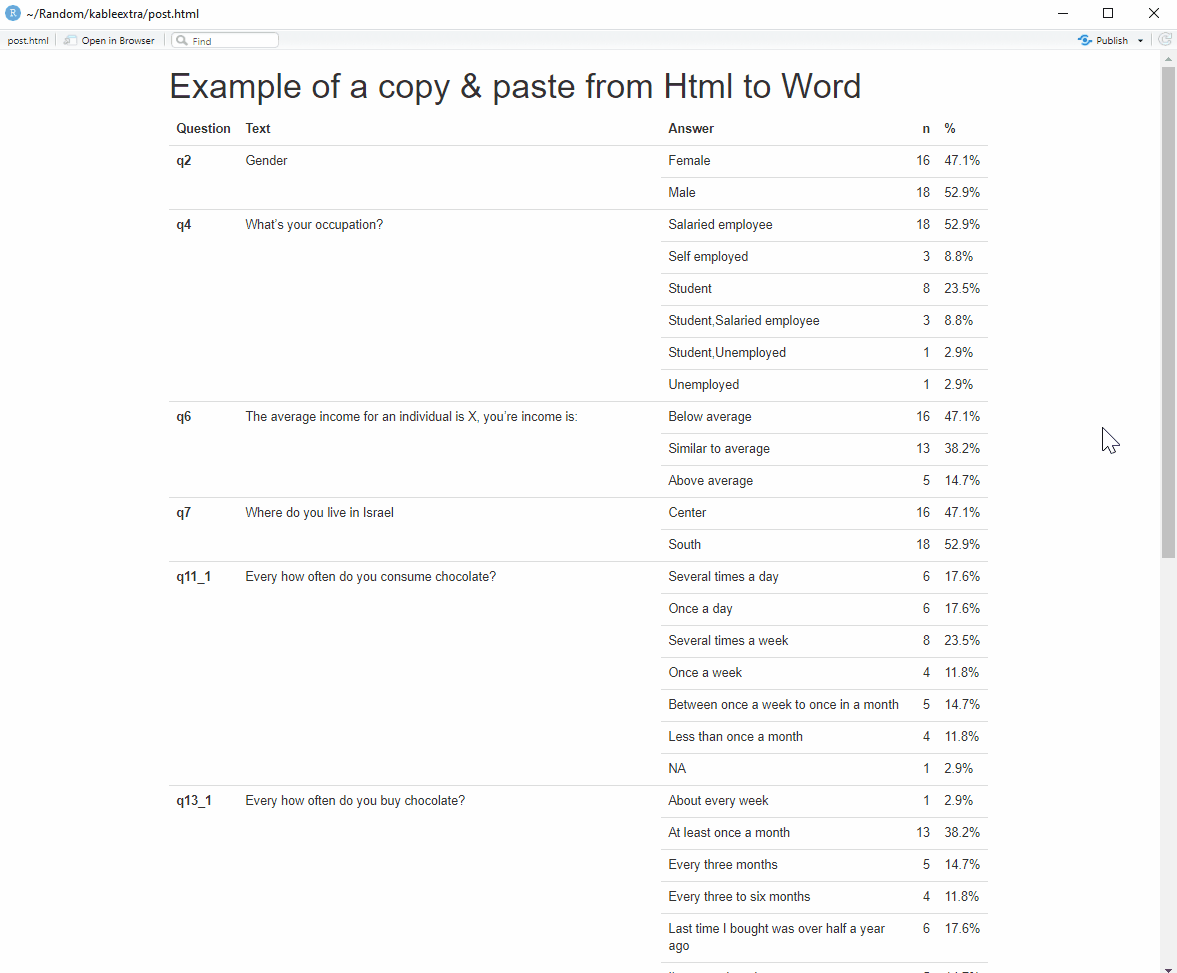Focus the Find text field
This screenshot has width=1177, height=973.
(x=232, y=41)
